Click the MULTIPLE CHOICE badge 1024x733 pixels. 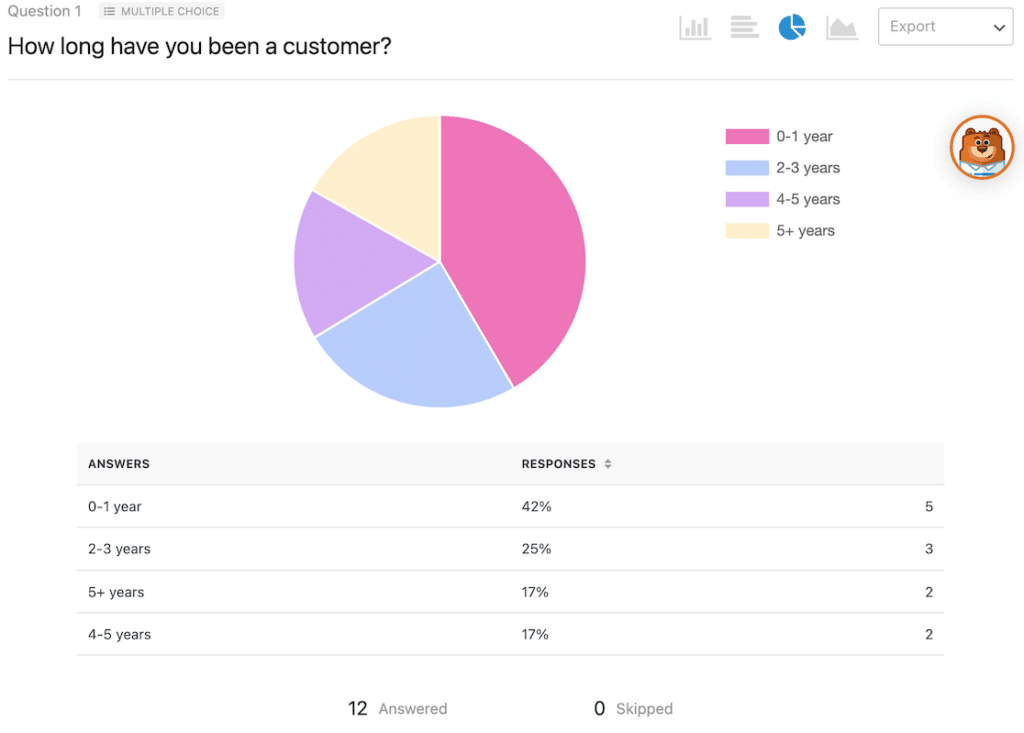click(160, 11)
